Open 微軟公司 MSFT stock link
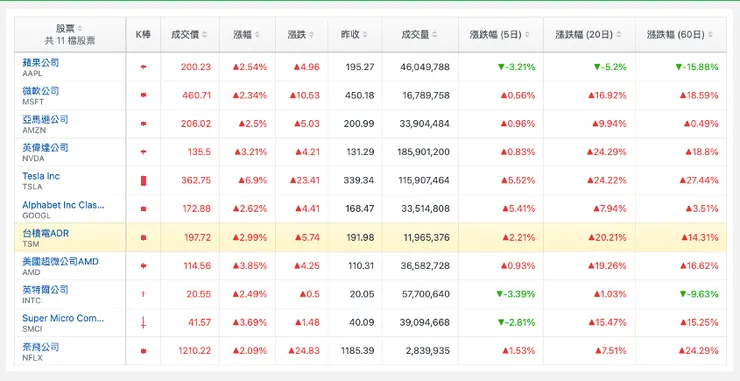This screenshot has width=740, height=381. (41, 91)
